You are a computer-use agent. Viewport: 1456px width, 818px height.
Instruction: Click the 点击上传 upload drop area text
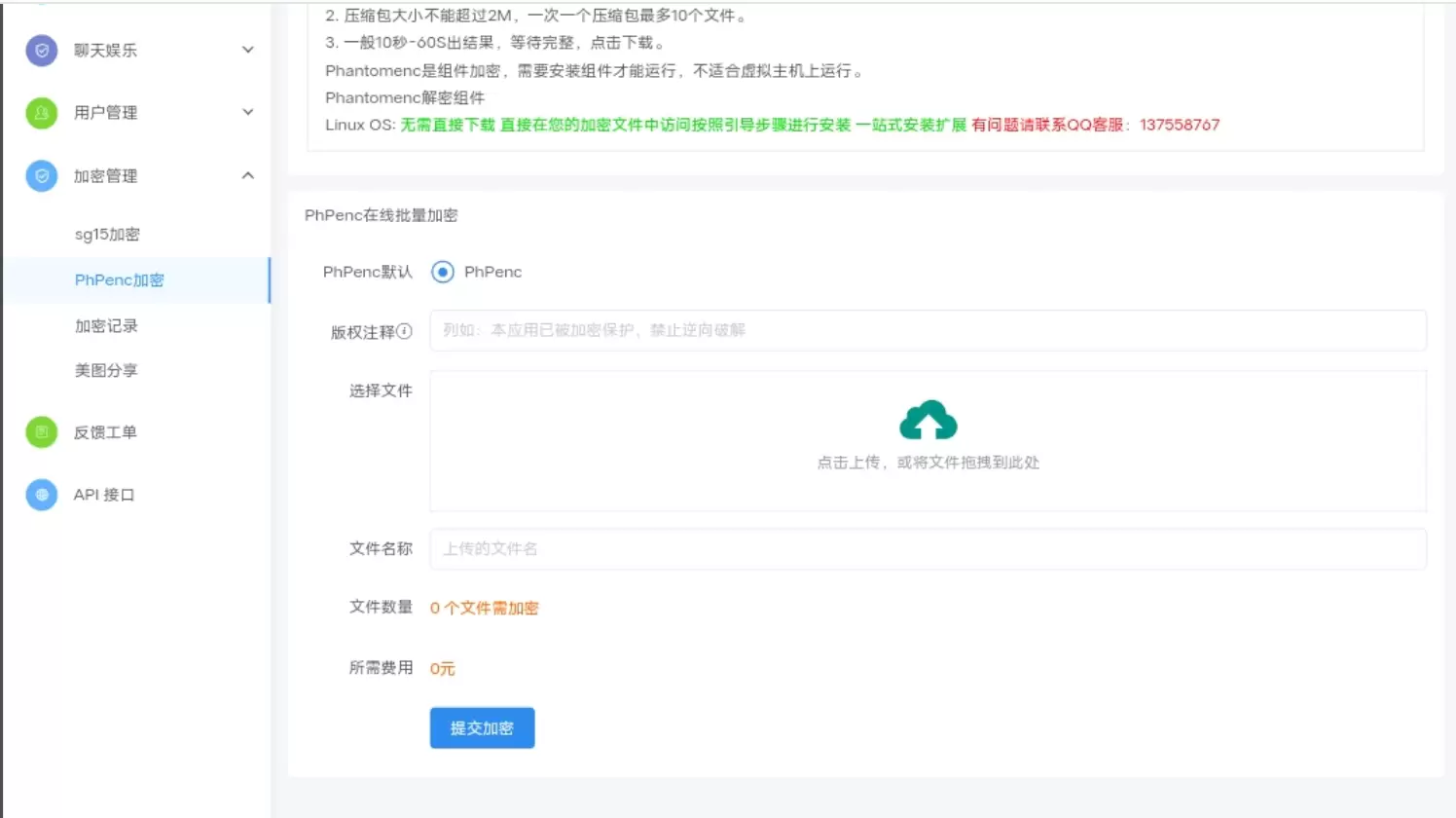928,463
